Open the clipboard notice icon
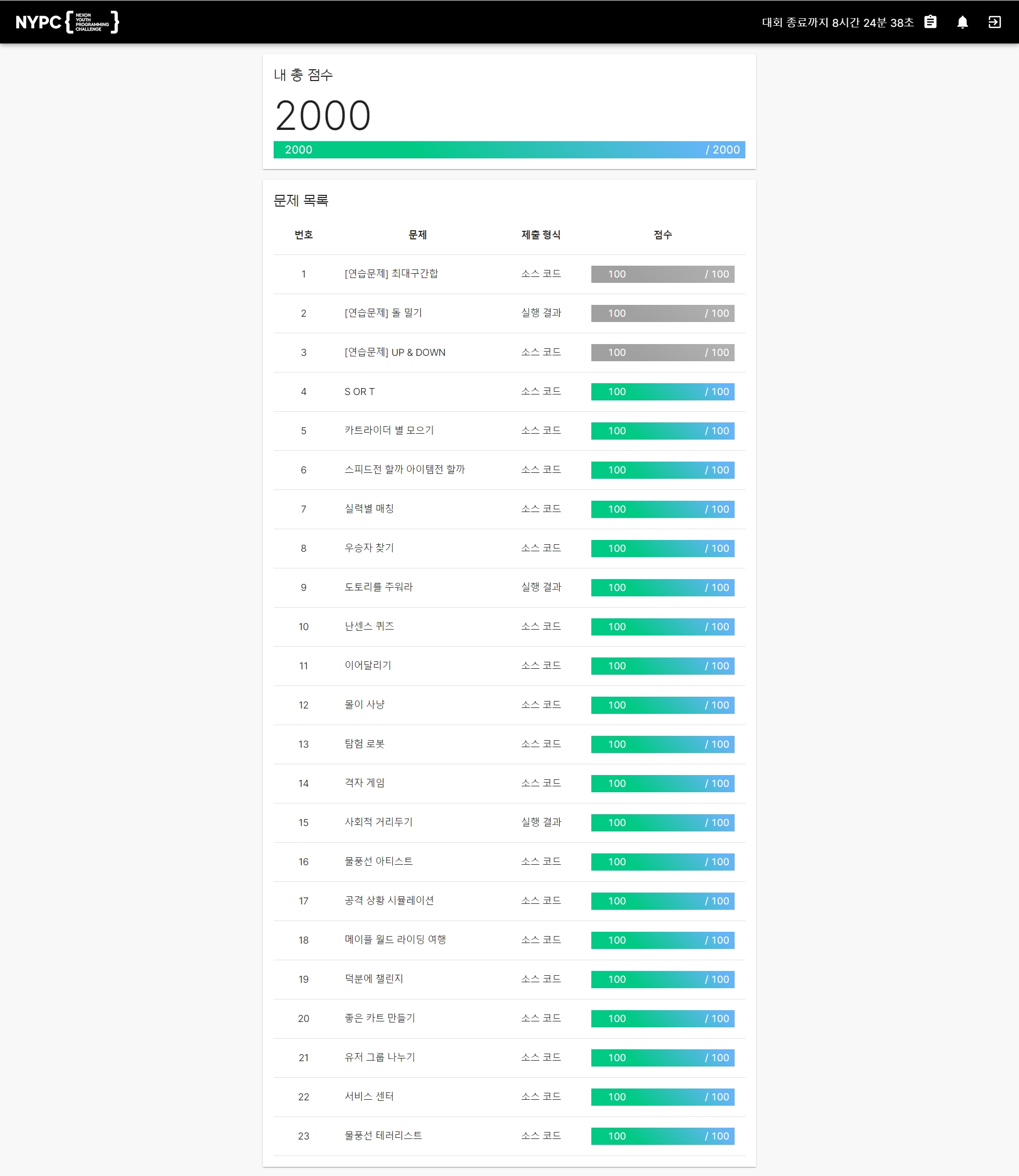 coord(930,21)
